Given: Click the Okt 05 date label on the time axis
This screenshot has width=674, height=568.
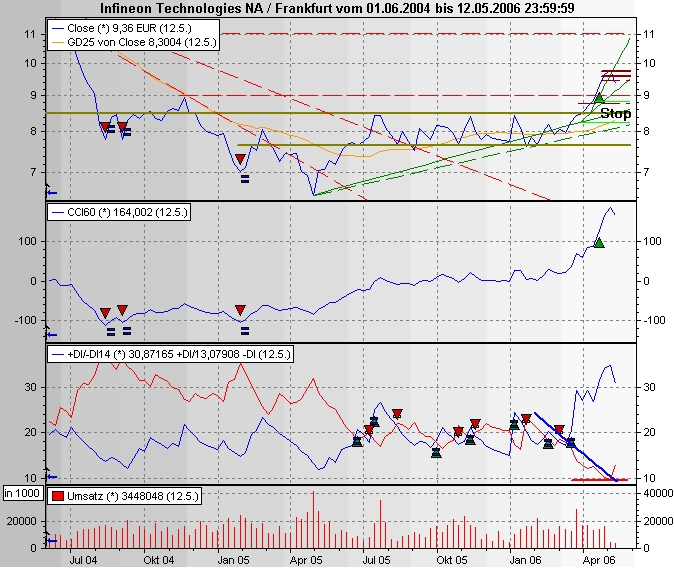Looking at the screenshot, I should click(452, 560).
